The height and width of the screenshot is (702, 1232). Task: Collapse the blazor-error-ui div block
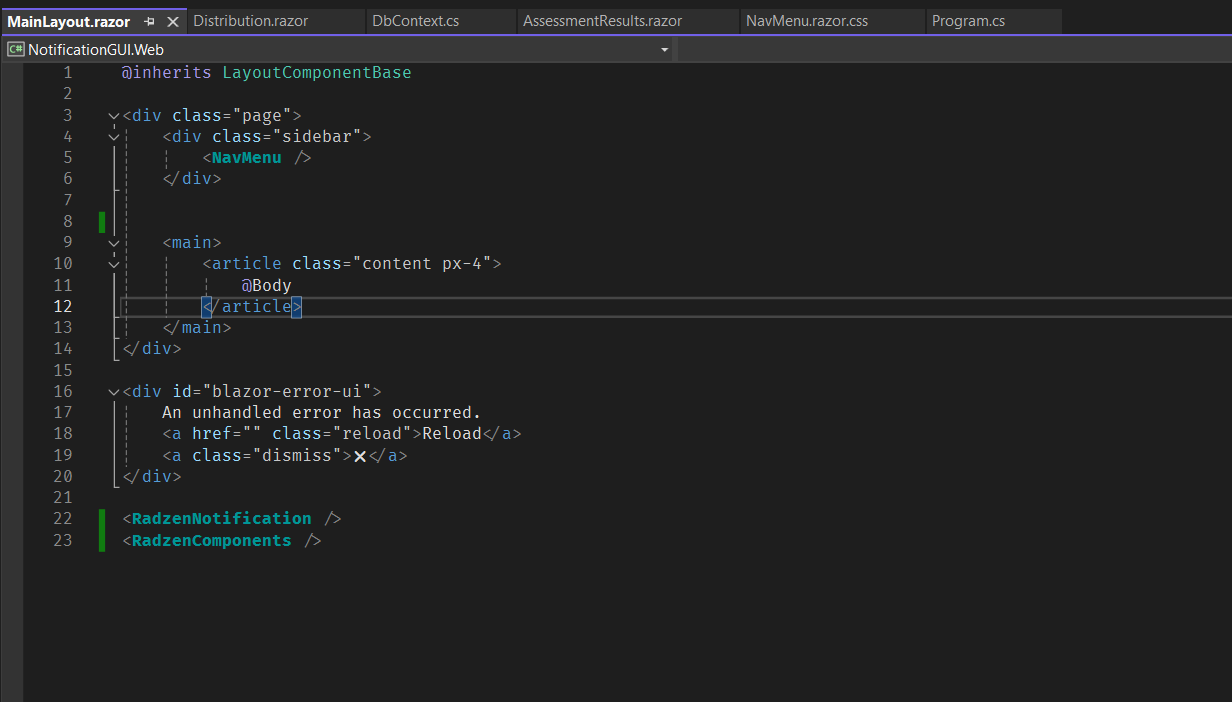[113, 392]
